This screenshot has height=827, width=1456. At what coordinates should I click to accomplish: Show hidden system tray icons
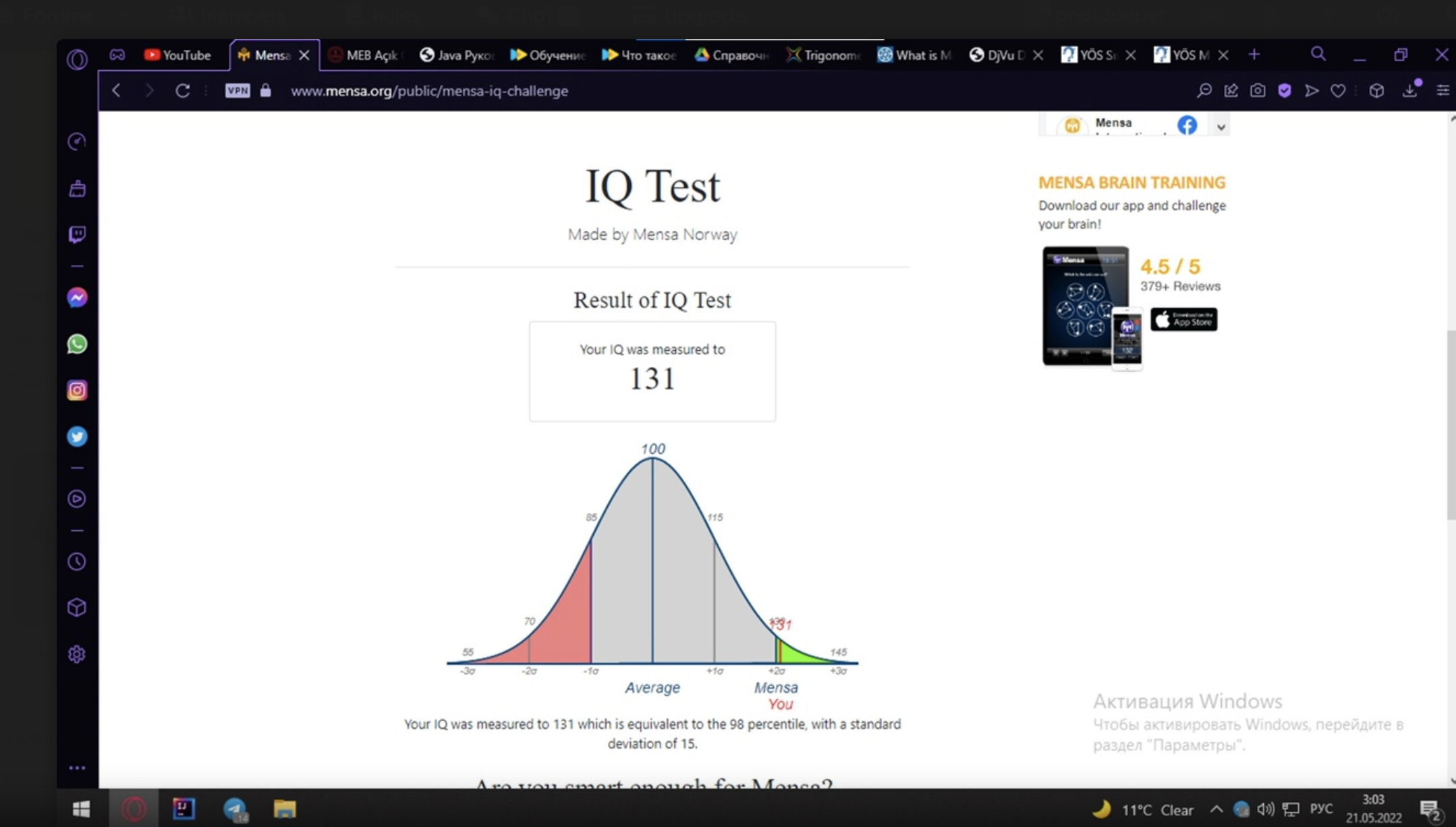tap(1216, 809)
